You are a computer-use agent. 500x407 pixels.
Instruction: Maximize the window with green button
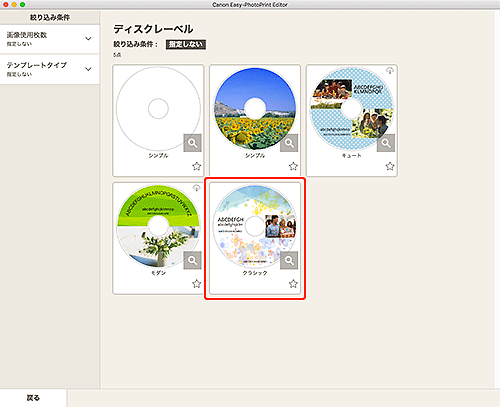22,5
